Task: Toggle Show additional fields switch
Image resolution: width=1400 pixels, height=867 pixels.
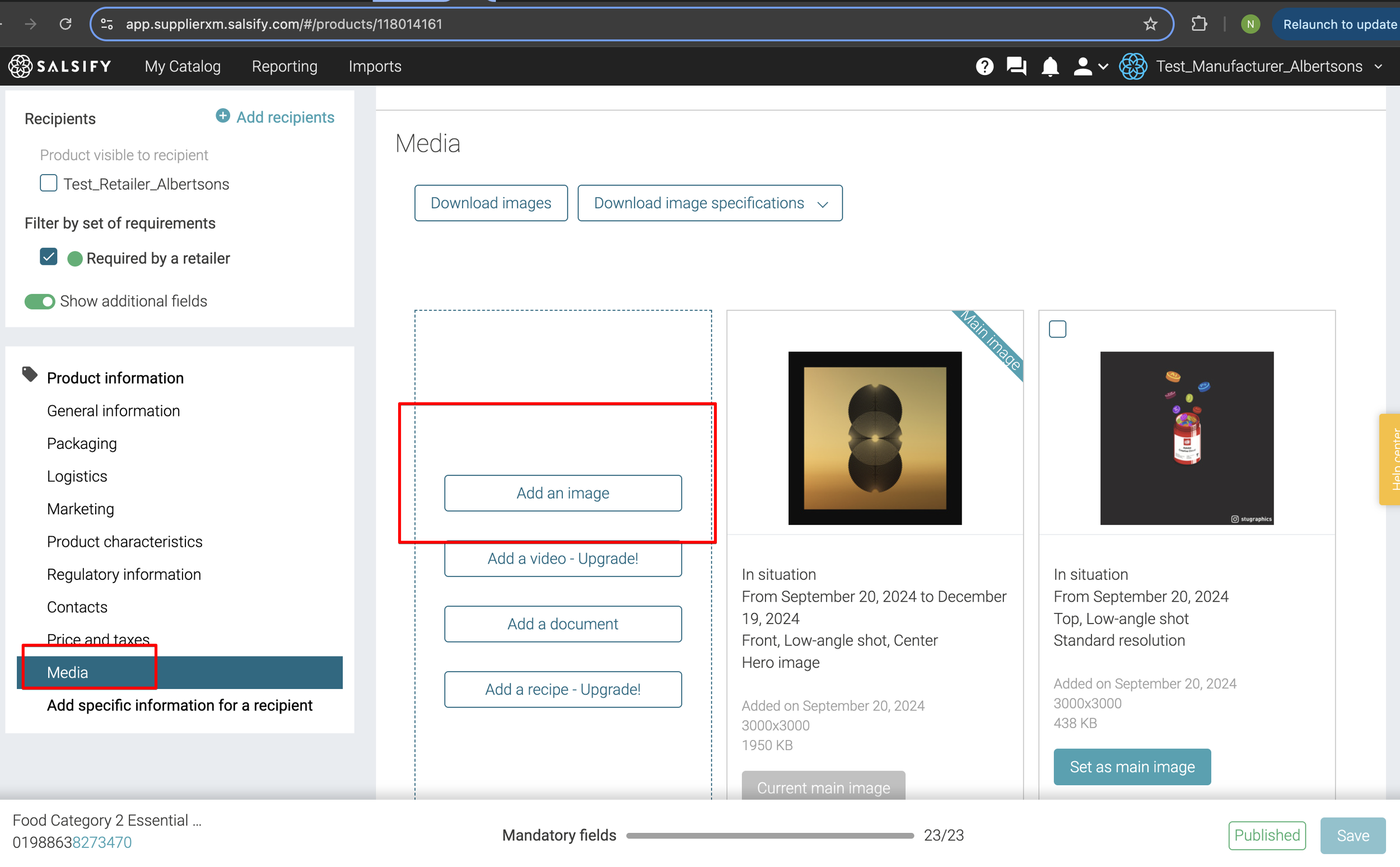Action: pyautogui.click(x=40, y=301)
